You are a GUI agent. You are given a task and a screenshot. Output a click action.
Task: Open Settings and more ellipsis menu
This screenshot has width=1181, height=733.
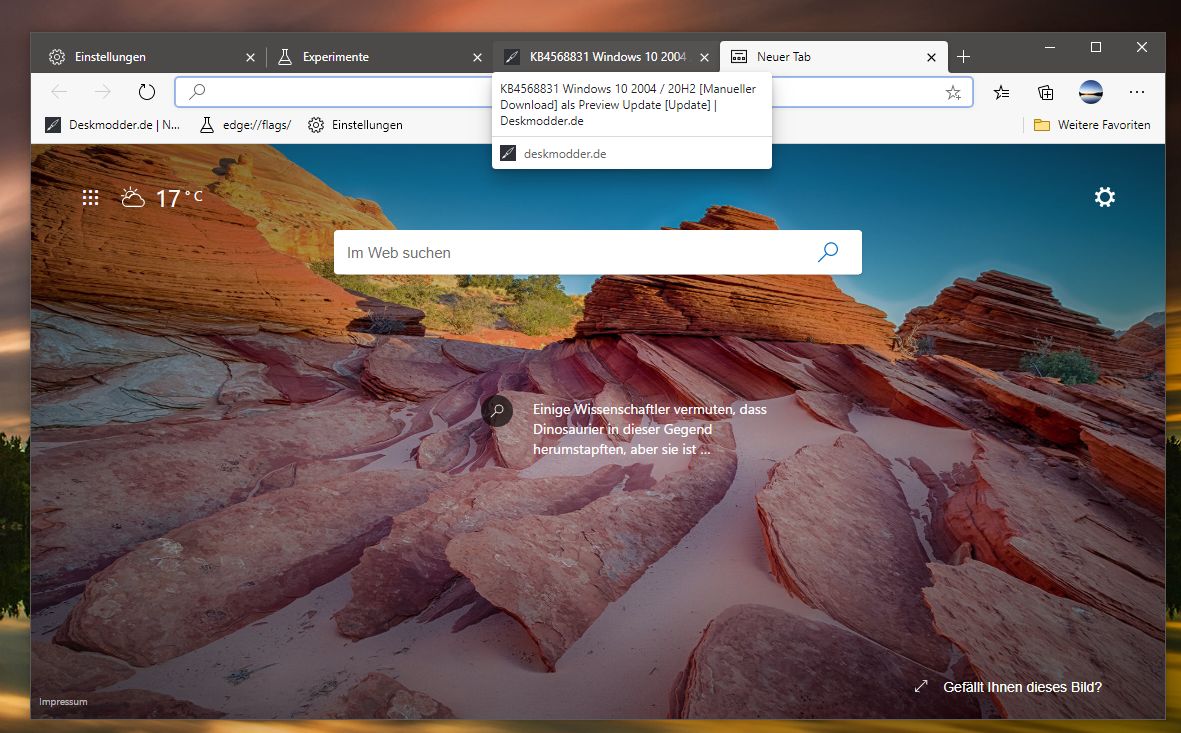click(x=1137, y=93)
